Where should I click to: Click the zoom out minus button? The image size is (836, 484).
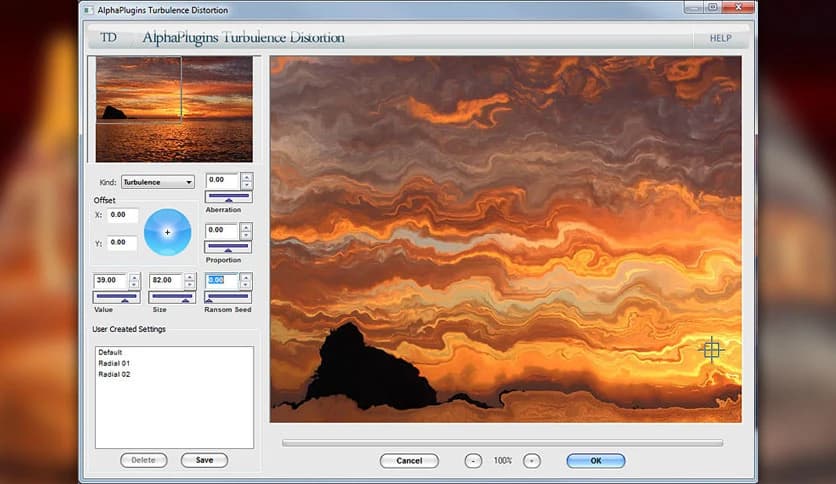coord(473,461)
